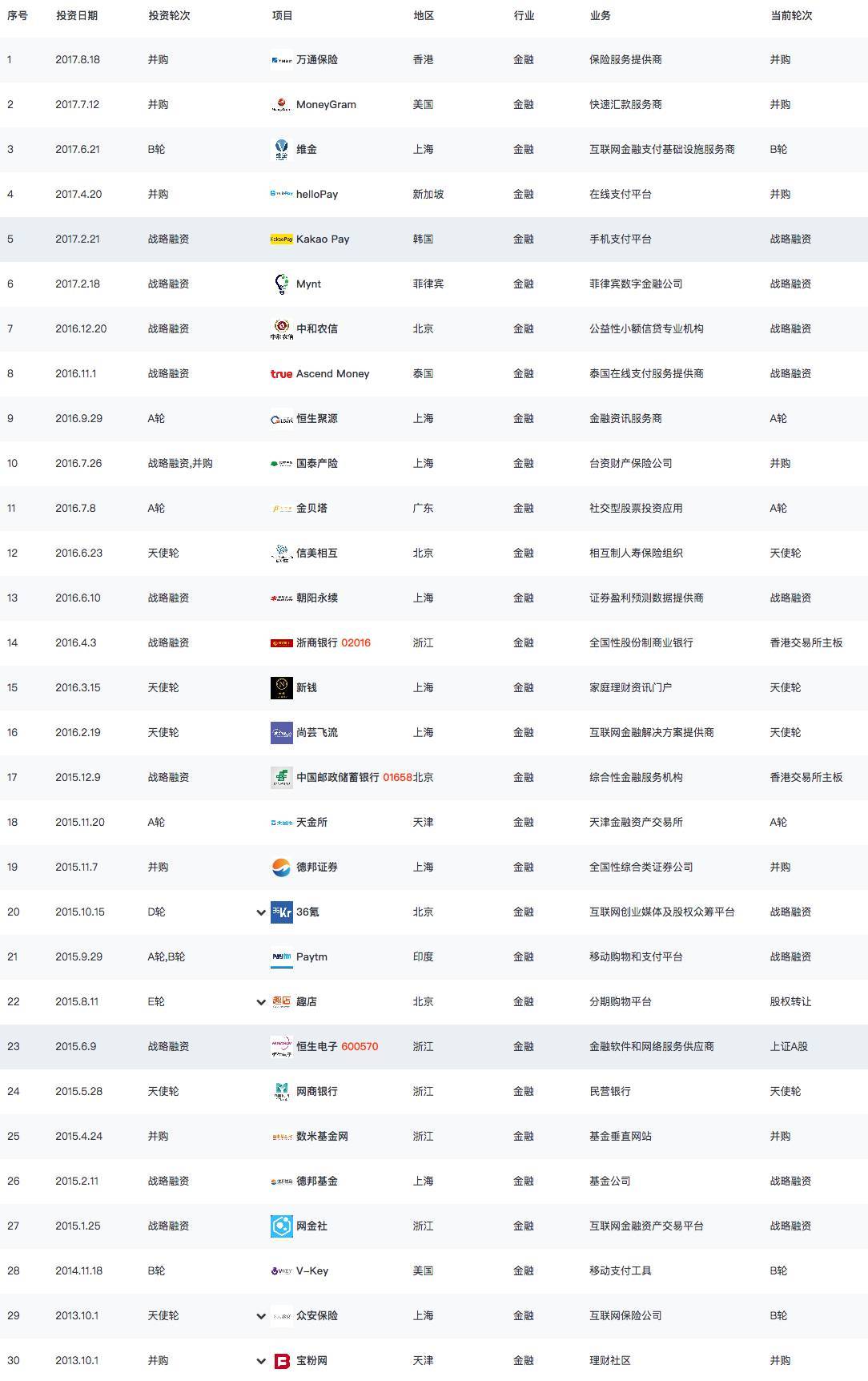The width and height of the screenshot is (868, 1381).
Task: Click the V-Key logo icon
Action: click(281, 1271)
